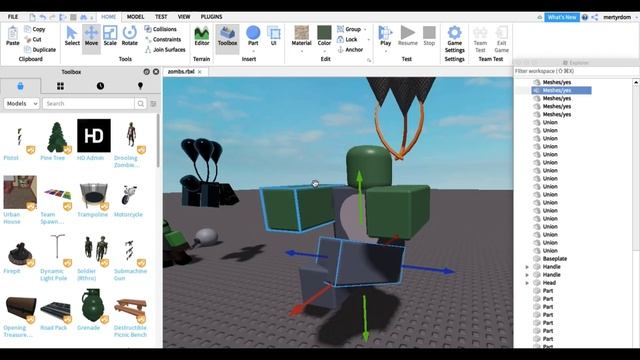The width and height of the screenshot is (640, 360).
Task: Select the Pine Tree model
Action: (x=57, y=140)
